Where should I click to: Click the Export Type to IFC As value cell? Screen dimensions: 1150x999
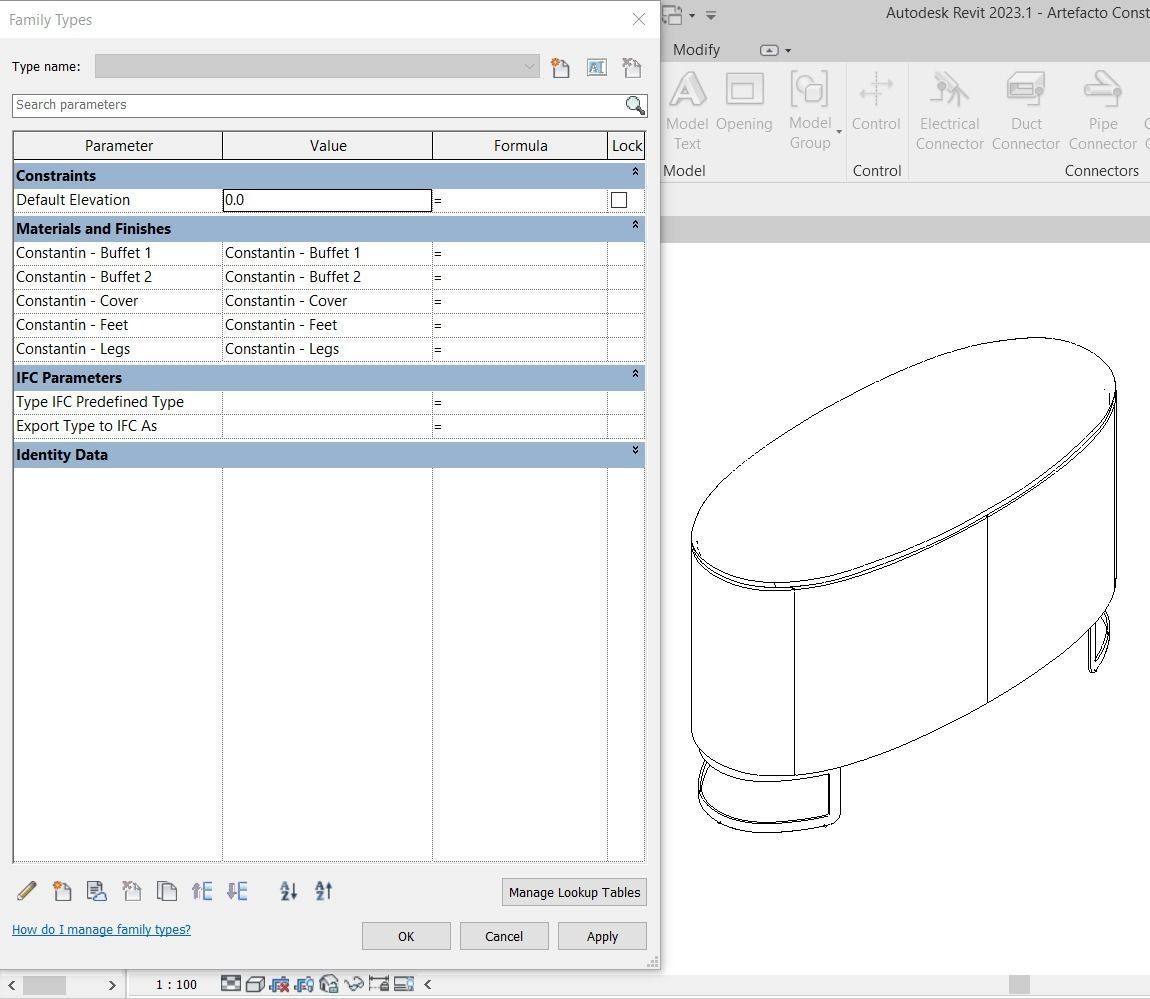tap(327, 425)
